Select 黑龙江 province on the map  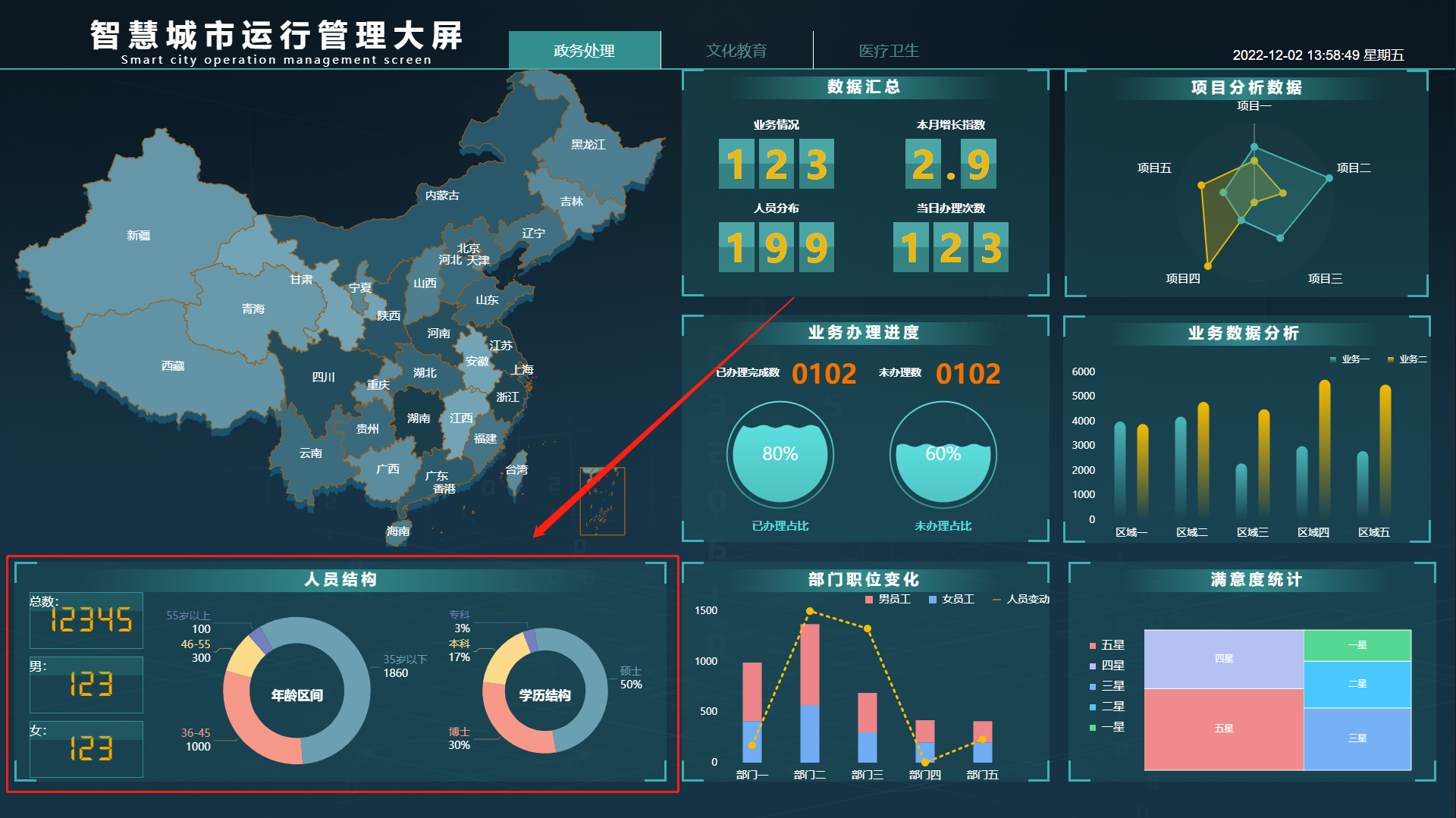588,145
